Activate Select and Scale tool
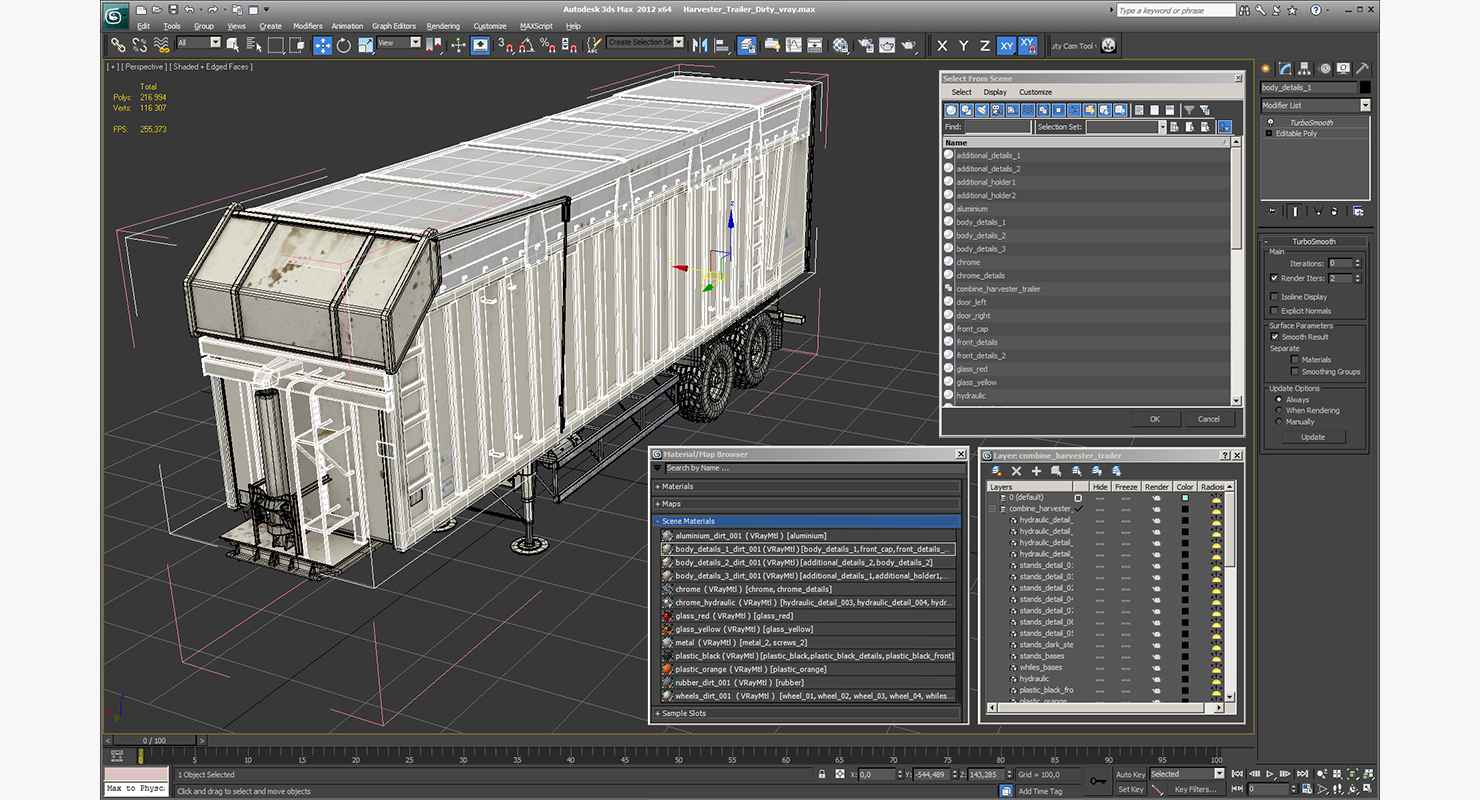 (x=365, y=45)
